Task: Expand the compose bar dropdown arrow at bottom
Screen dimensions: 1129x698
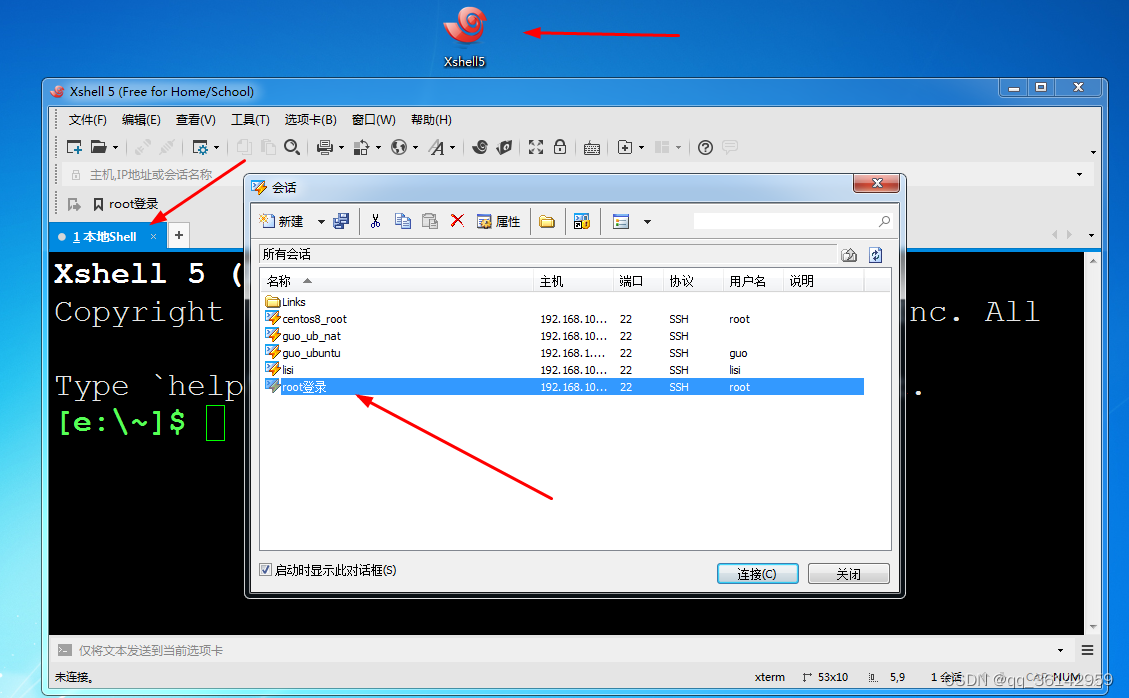Action: [1060, 650]
